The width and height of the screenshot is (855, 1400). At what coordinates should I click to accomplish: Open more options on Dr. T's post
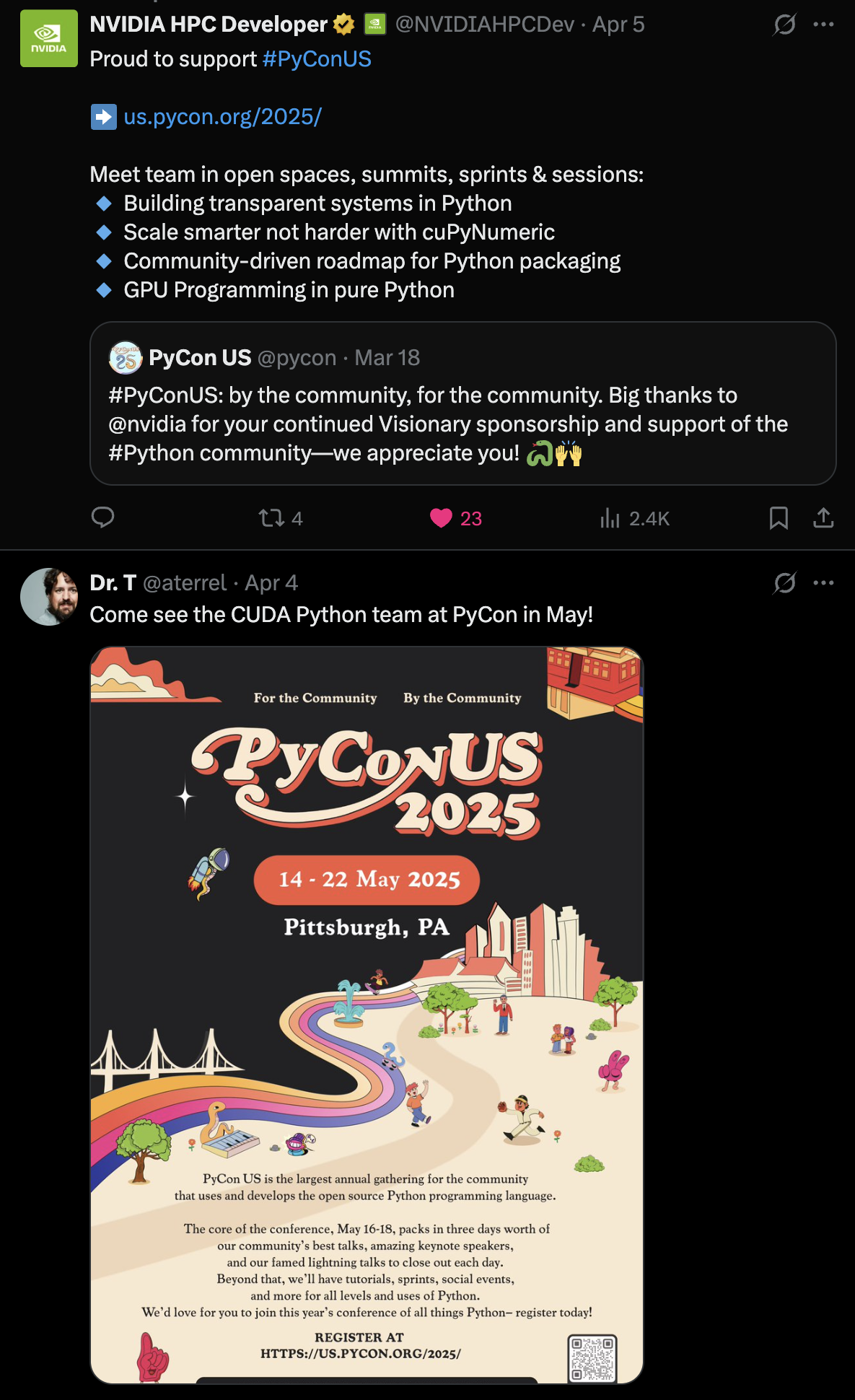click(x=823, y=582)
